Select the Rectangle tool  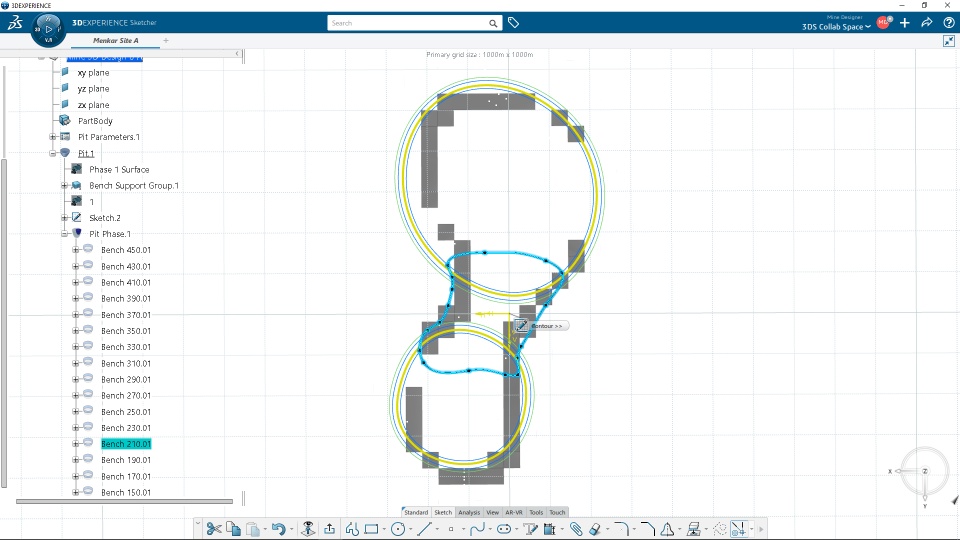coord(371,529)
